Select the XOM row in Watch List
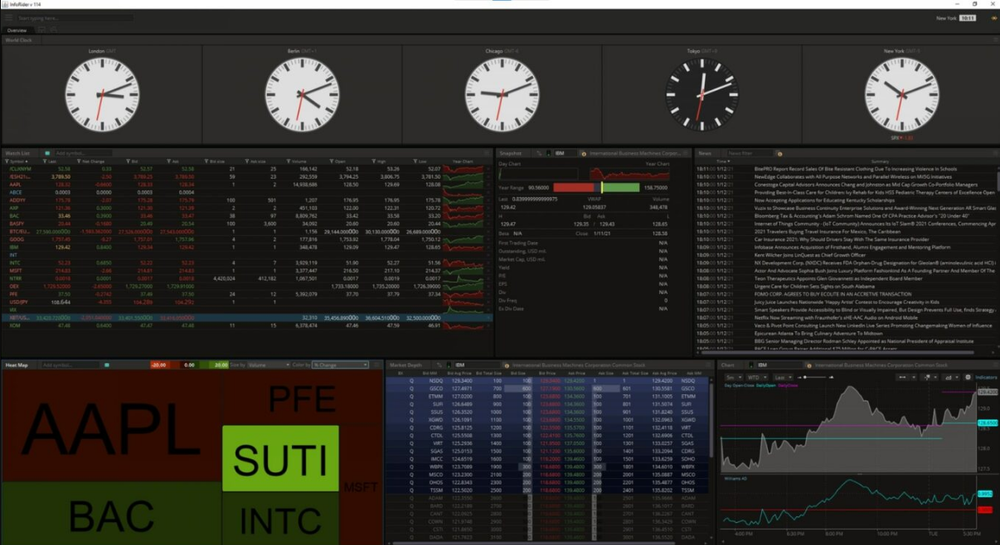This screenshot has height=545, width=1000. [246, 325]
